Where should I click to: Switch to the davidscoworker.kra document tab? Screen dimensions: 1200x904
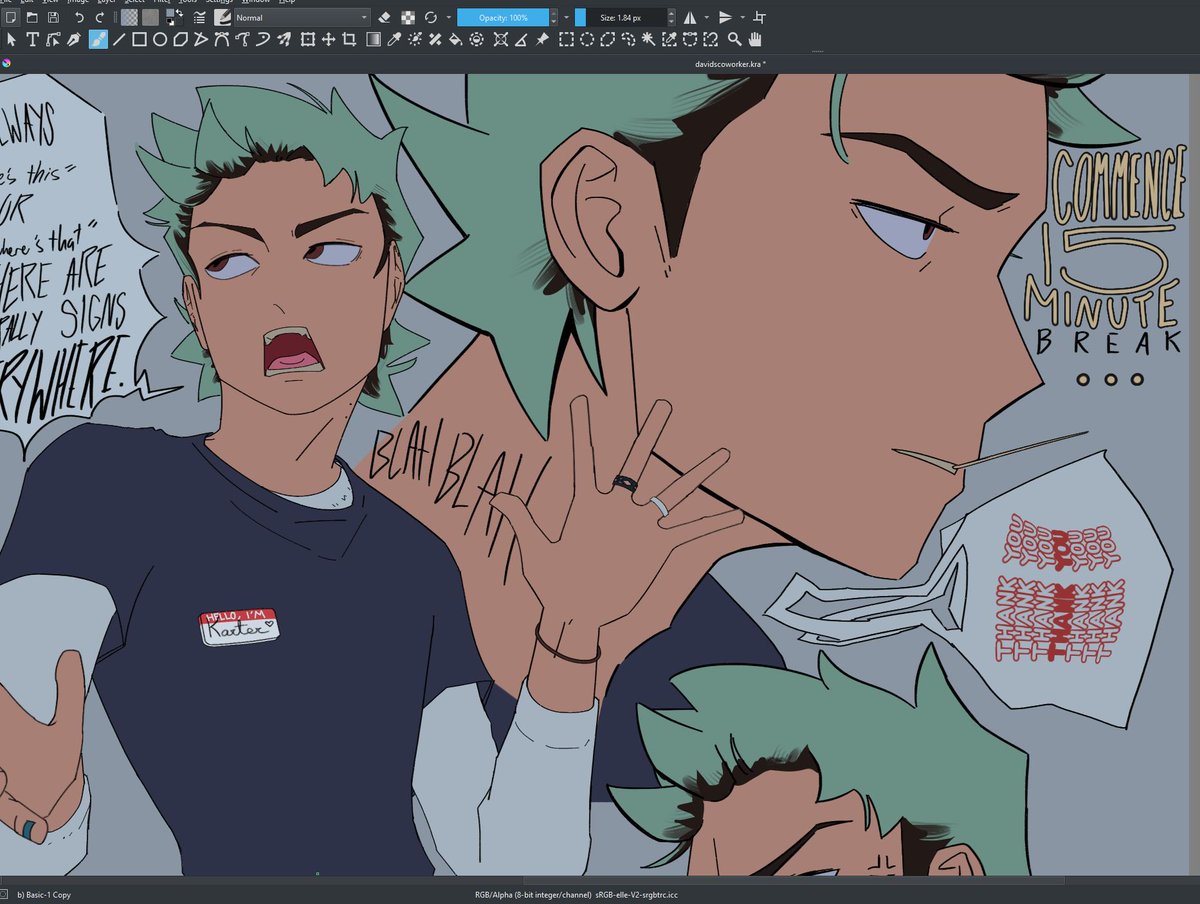731,63
